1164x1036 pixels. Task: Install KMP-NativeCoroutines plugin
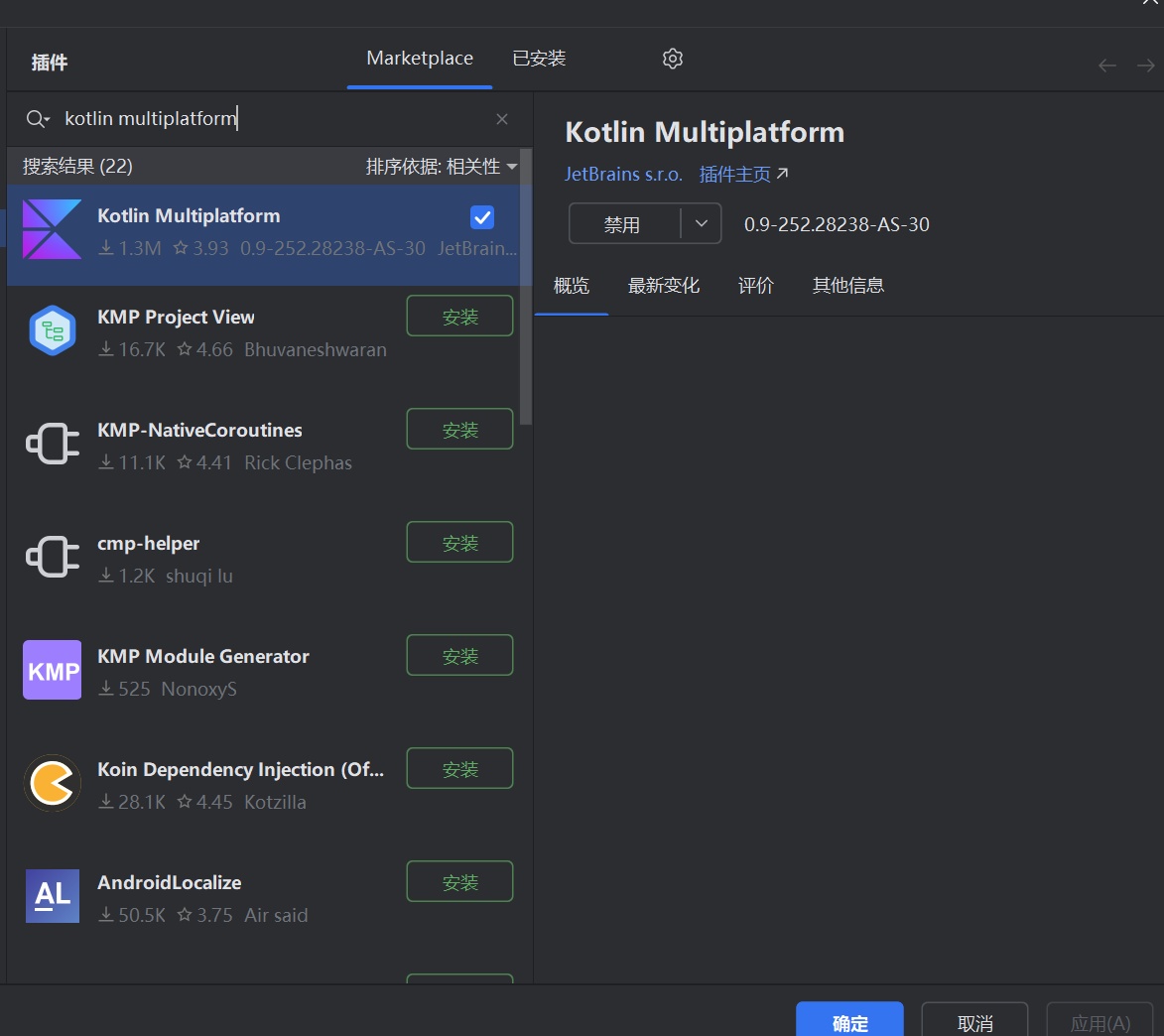459,429
